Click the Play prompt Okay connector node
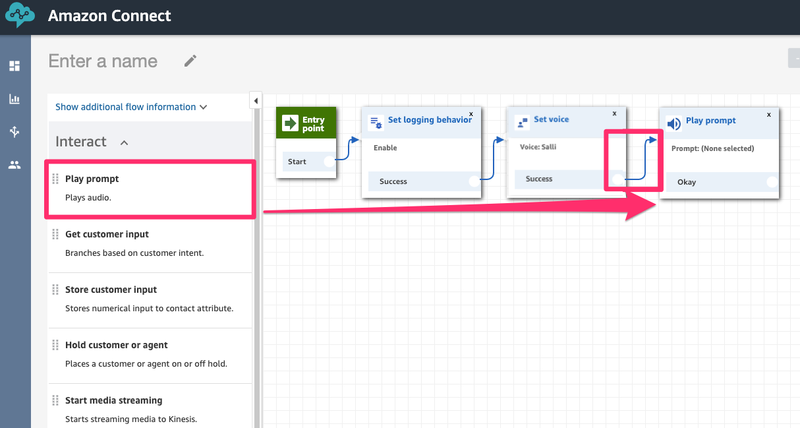The width and height of the screenshot is (800, 428). (772, 182)
